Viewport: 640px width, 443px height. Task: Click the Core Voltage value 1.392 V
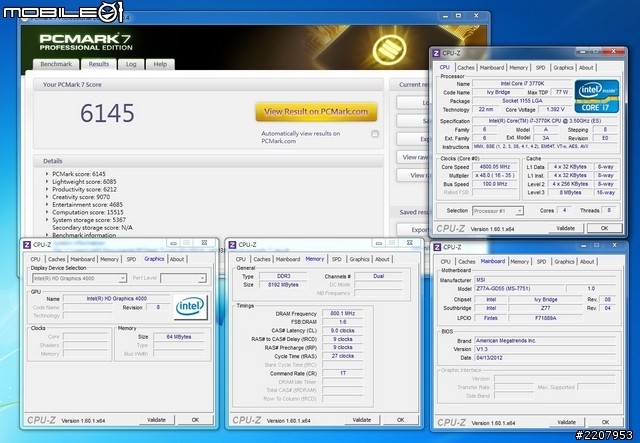tap(555, 109)
